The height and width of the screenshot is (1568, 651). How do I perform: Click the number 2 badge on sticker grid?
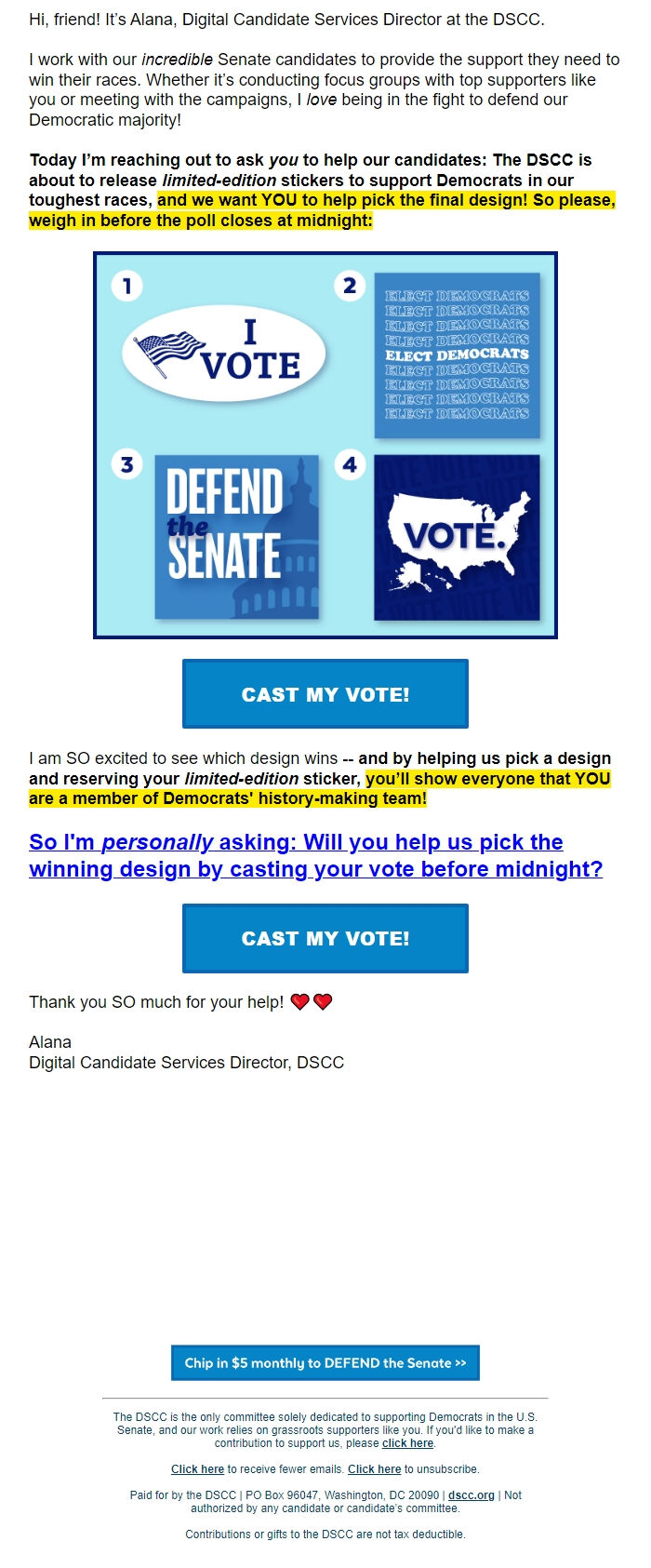click(x=349, y=287)
